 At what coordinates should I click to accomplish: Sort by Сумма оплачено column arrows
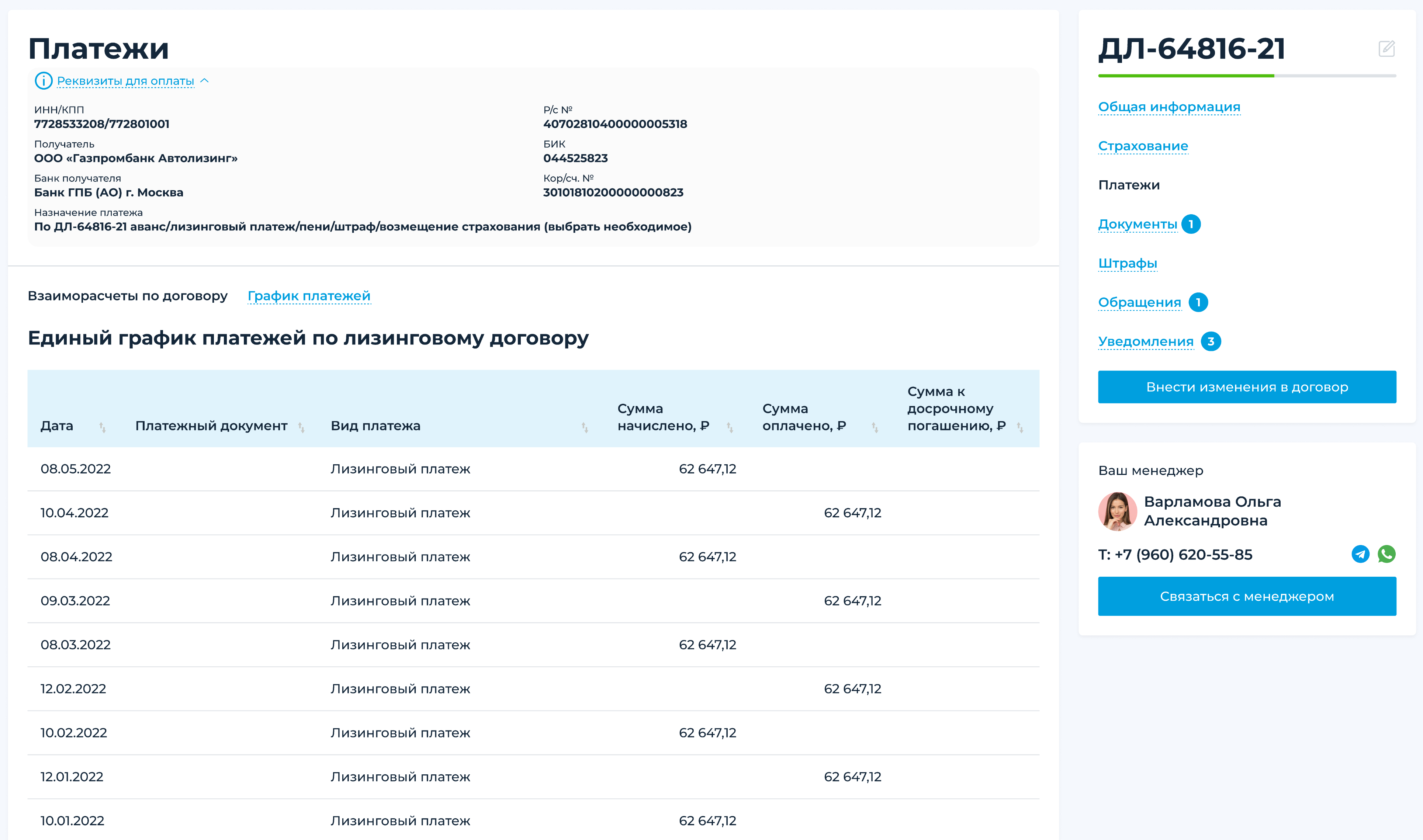pyautogui.click(x=875, y=427)
